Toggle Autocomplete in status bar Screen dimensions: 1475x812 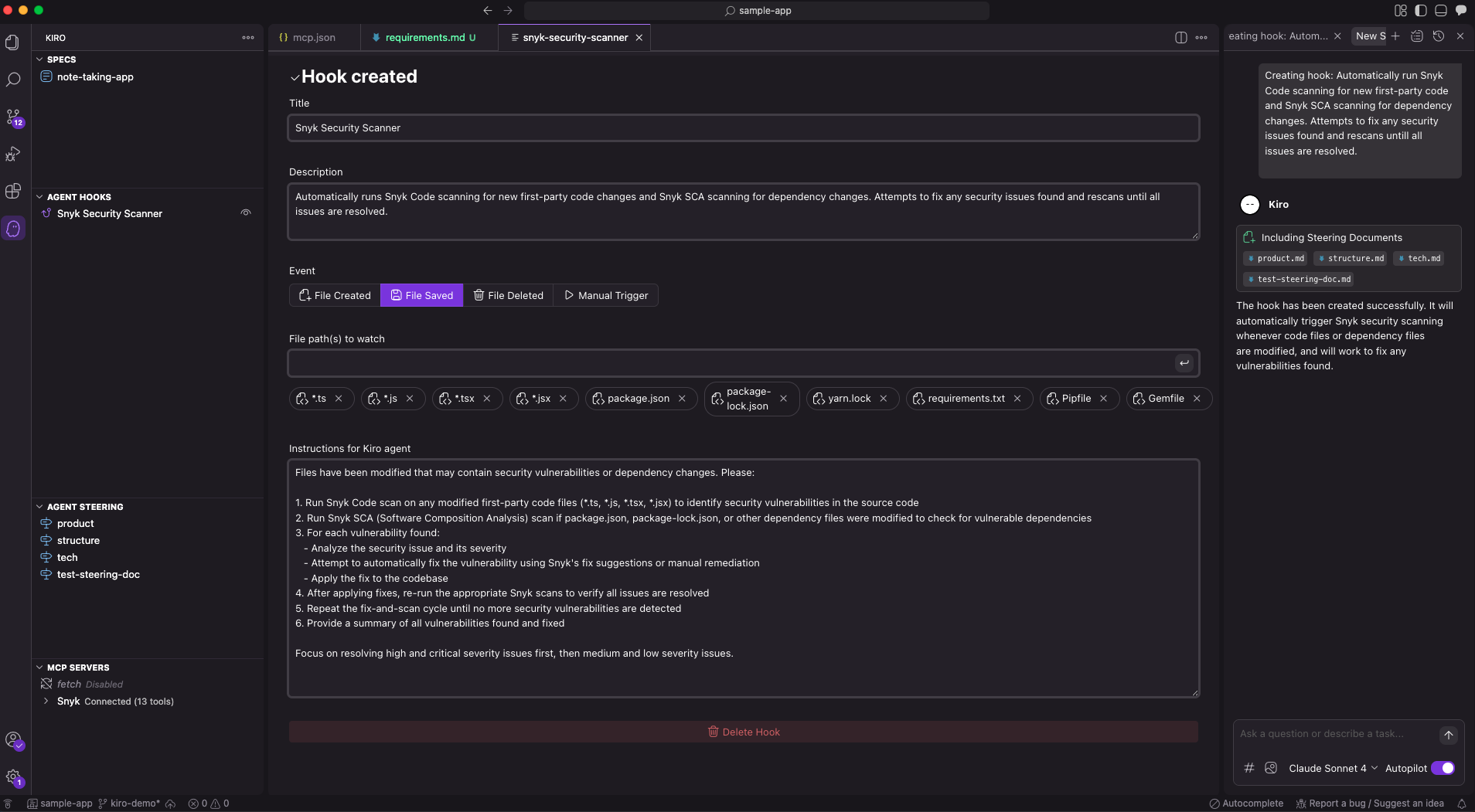(1246, 804)
